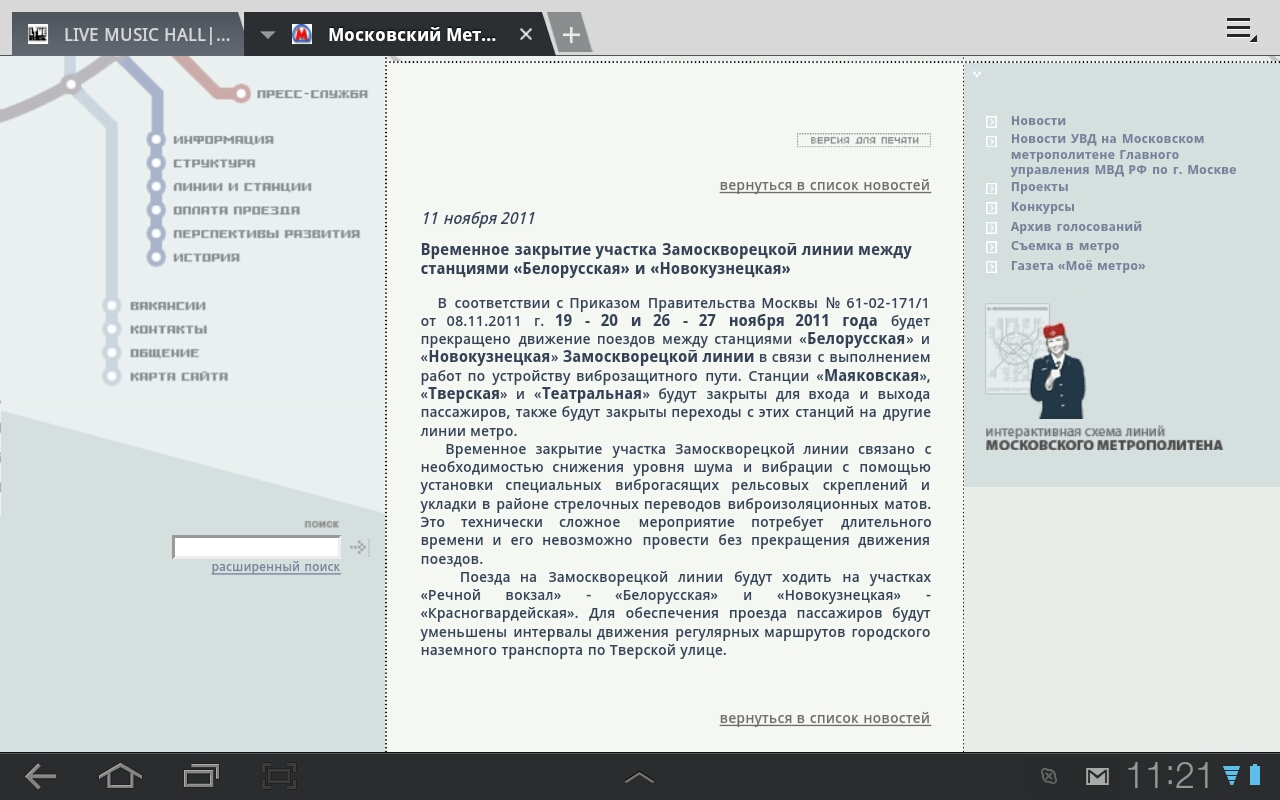The width and height of the screenshot is (1280, 800).
Task: Open Новости in the right sidebar
Action: coord(1038,120)
